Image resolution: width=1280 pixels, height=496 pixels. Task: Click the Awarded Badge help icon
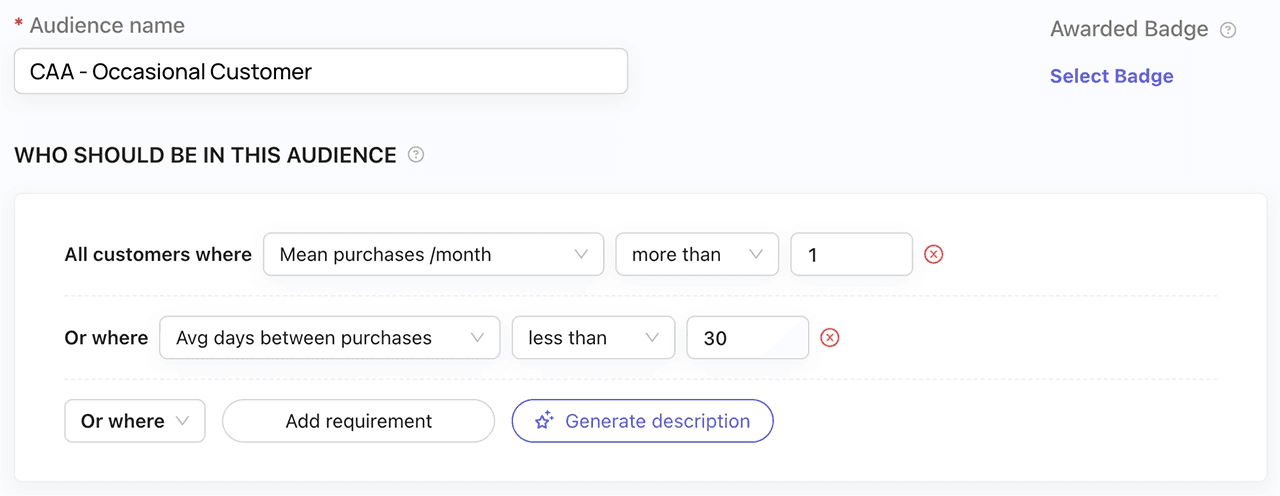(x=1229, y=30)
